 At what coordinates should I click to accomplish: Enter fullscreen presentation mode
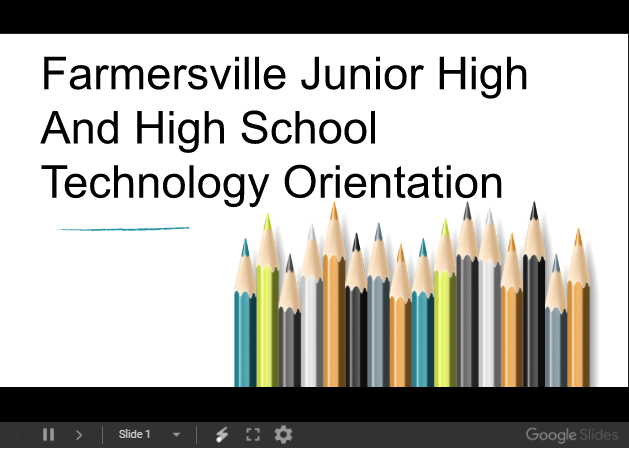pyautogui.click(x=253, y=435)
